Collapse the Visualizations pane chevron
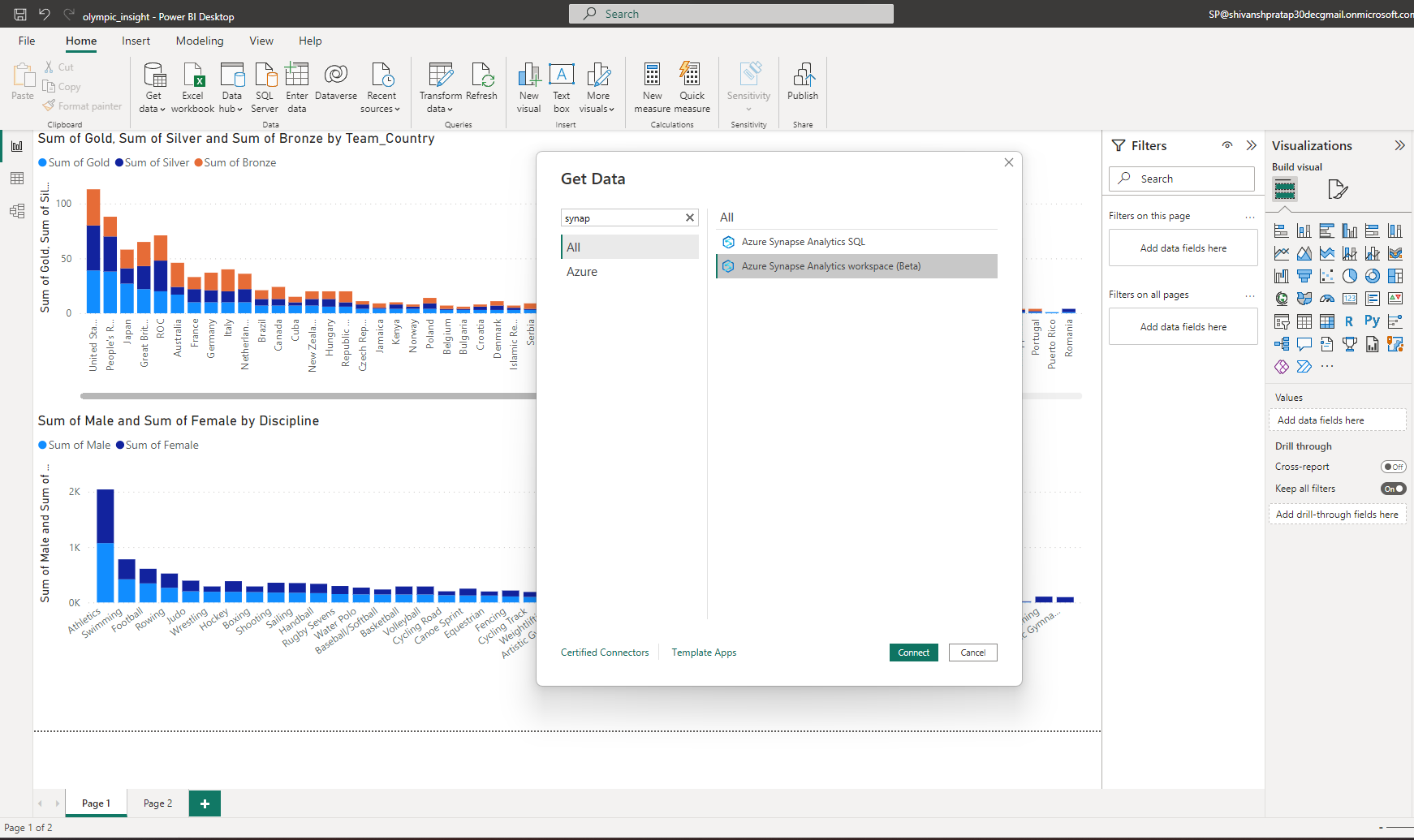The width and height of the screenshot is (1414, 840). tap(1399, 145)
